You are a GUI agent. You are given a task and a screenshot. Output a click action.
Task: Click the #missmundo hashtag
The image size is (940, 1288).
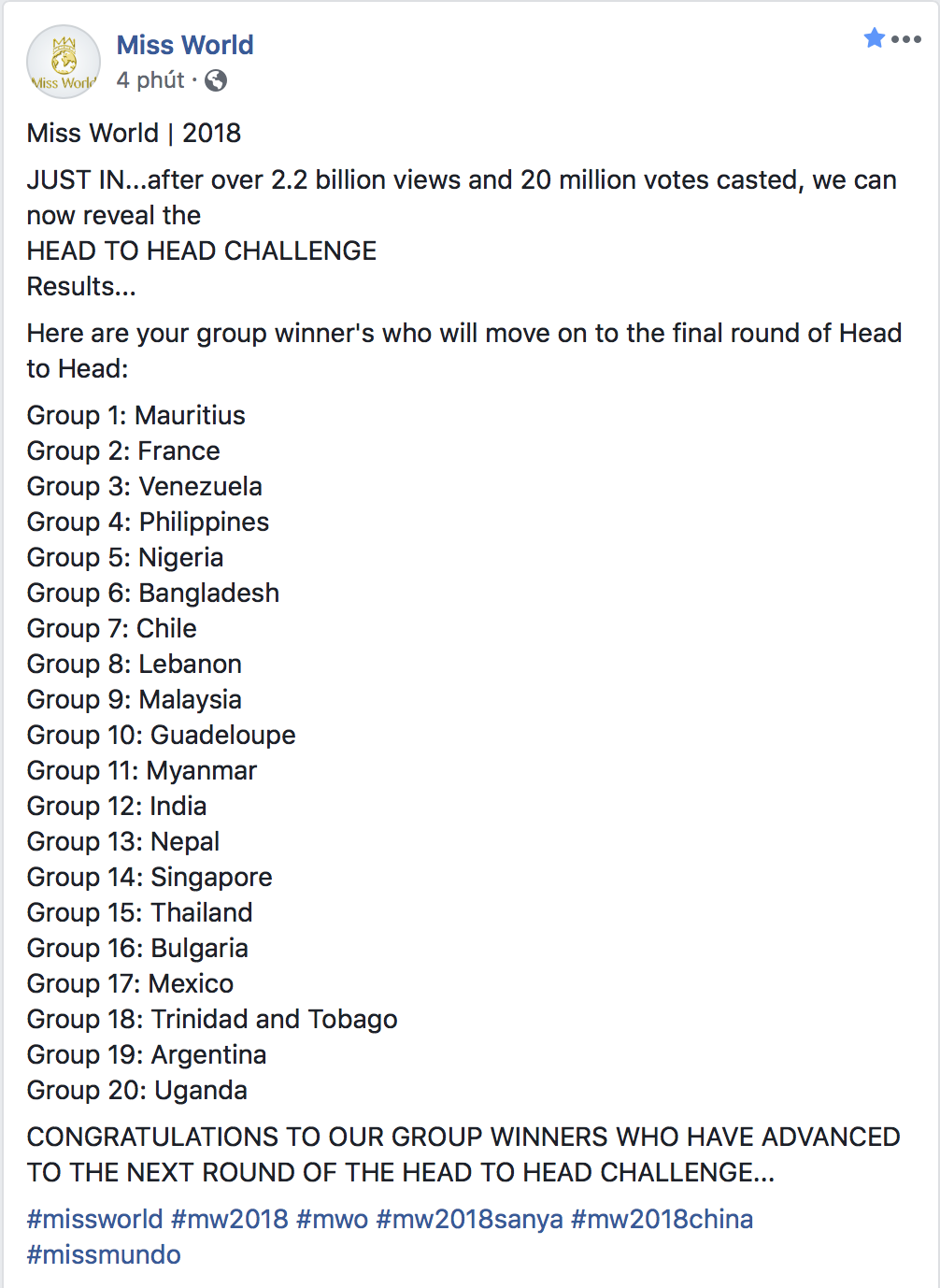[x=104, y=1254]
